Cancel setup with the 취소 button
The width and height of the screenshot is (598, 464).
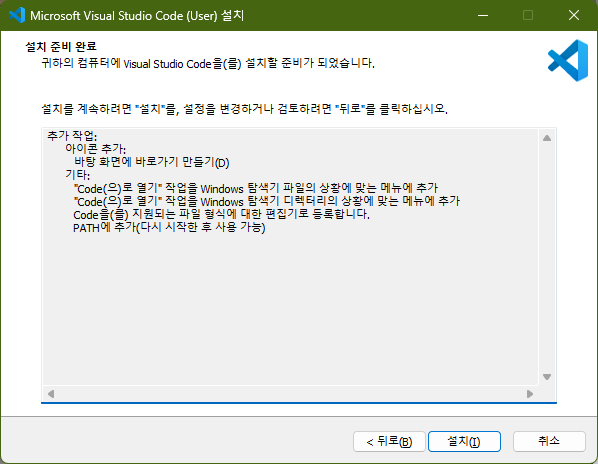coord(549,442)
